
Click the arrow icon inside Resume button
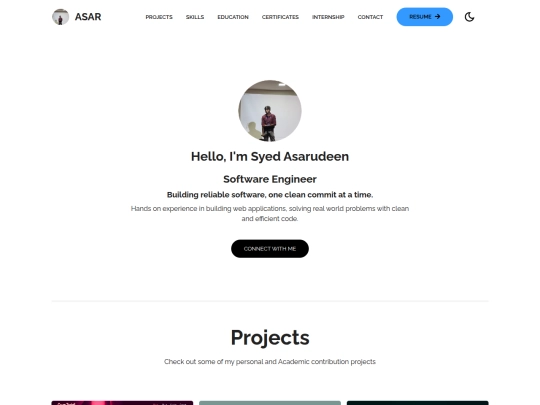(x=438, y=17)
